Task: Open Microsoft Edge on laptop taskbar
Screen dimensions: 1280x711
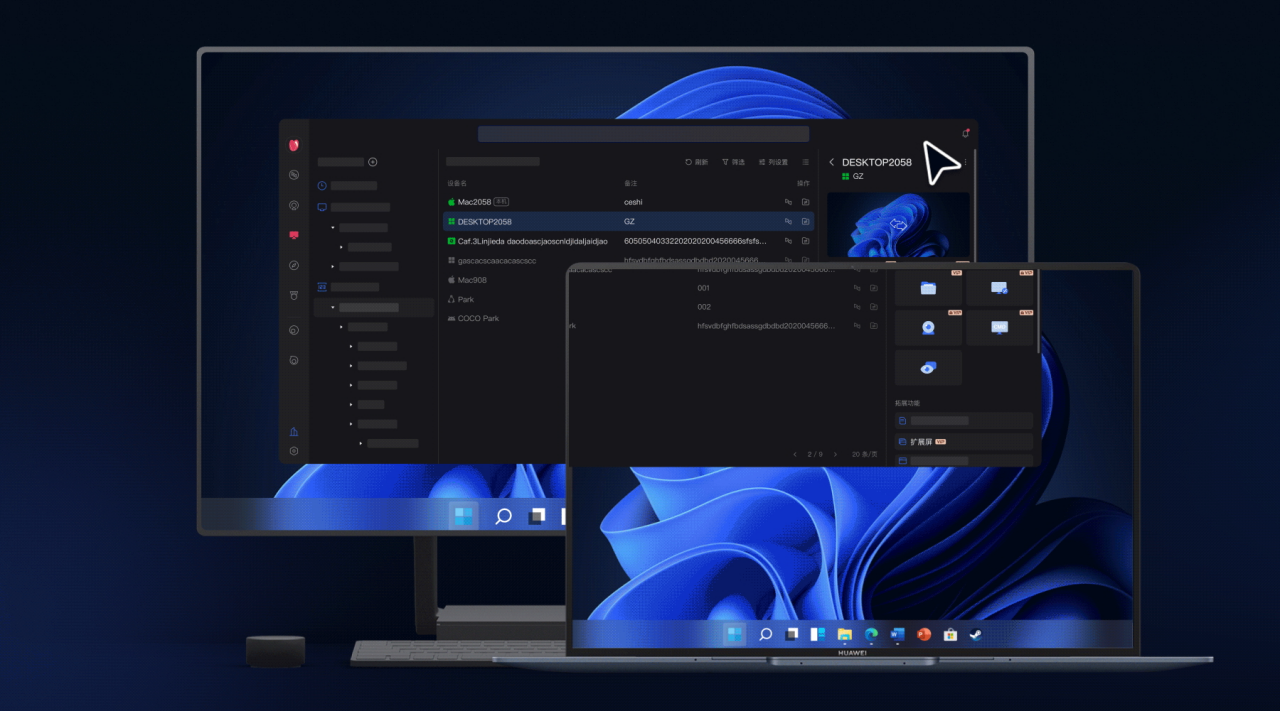Action: [x=871, y=634]
